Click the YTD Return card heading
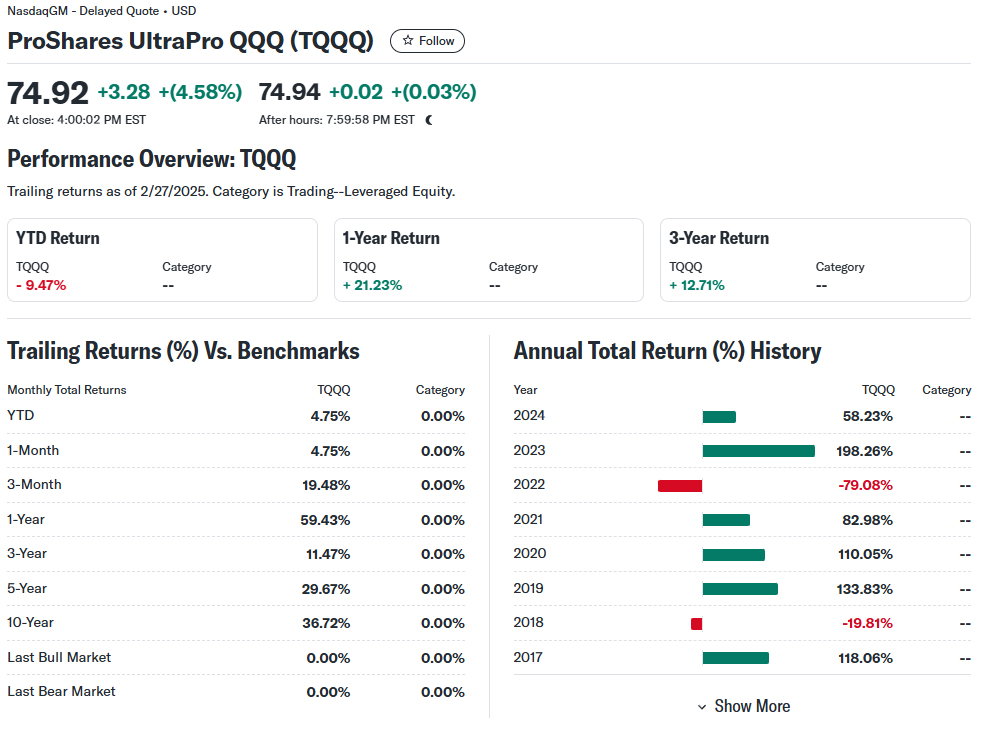The height and width of the screenshot is (734, 987). [x=58, y=238]
